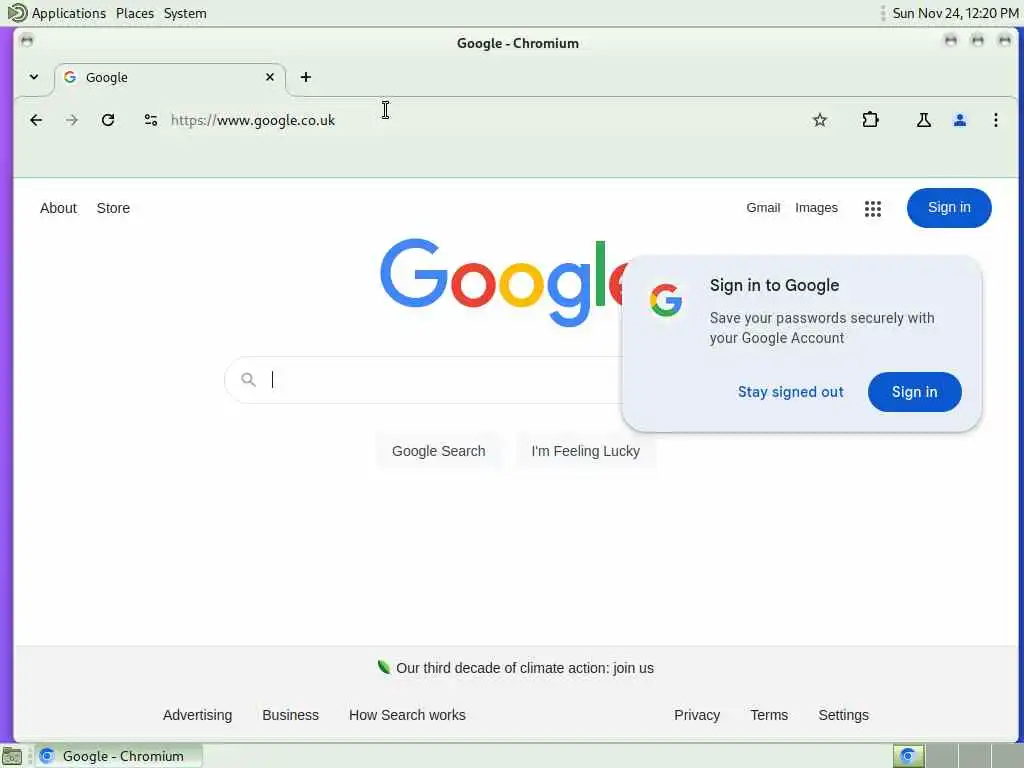Click the Sign in button in page header
Image resolution: width=1024 pixels, height=768 pixels.
[x=949, y=208]
